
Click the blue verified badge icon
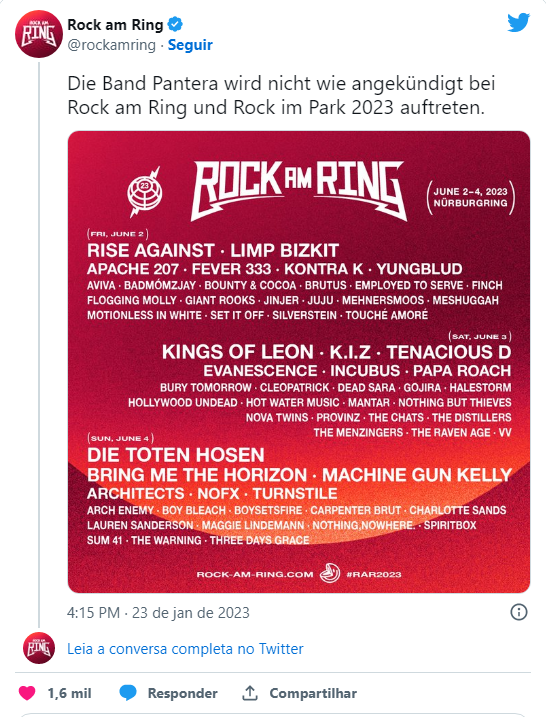click(175, 24)
